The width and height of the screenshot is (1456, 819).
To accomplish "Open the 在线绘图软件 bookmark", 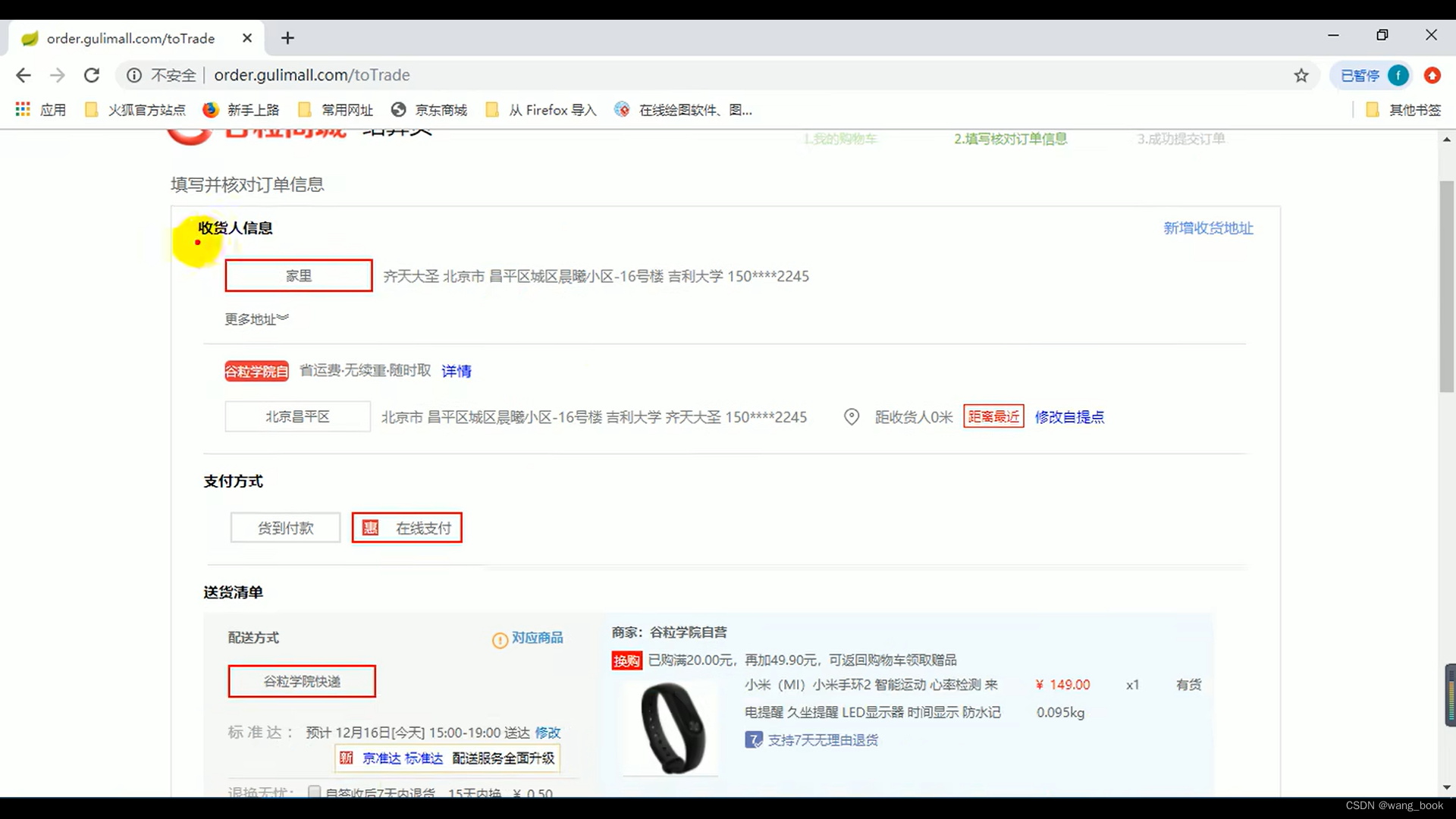I will (683, 110).
